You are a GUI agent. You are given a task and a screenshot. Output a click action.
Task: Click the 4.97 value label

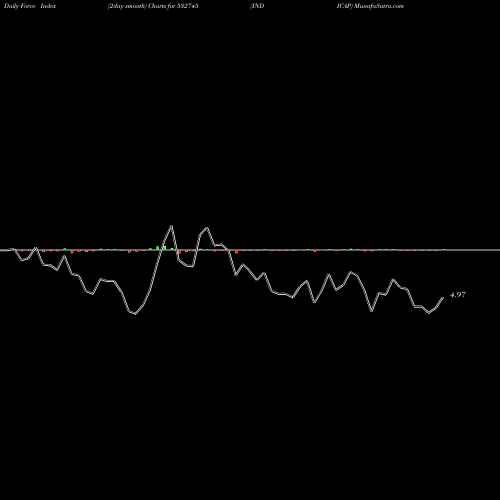point(458,295)
